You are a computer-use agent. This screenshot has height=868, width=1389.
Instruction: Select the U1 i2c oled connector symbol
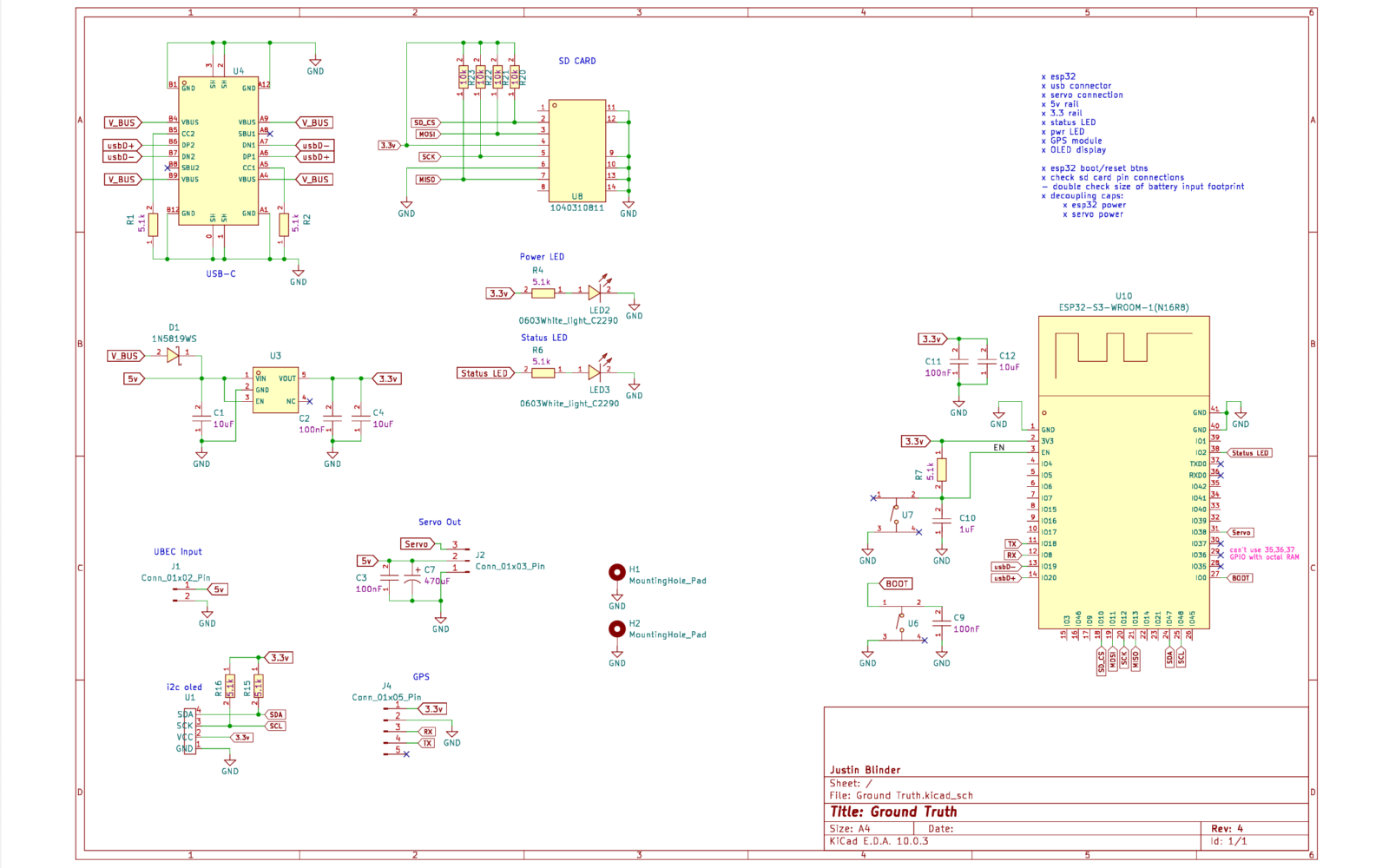(x=190, y=731)
